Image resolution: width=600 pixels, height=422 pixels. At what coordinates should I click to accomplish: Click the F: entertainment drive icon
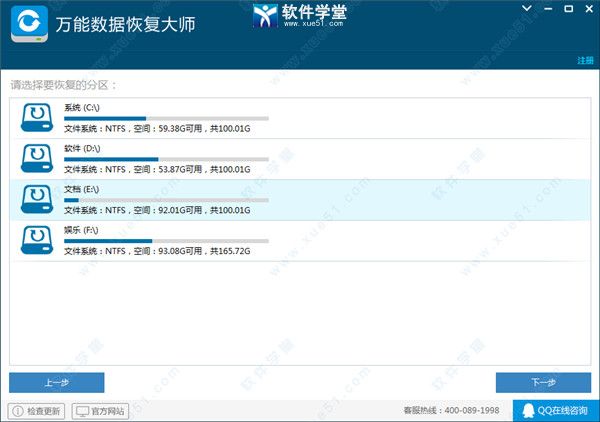pos(37,239)
